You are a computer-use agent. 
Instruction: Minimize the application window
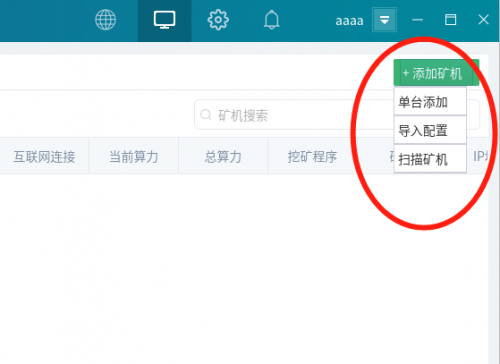[417, 20]
